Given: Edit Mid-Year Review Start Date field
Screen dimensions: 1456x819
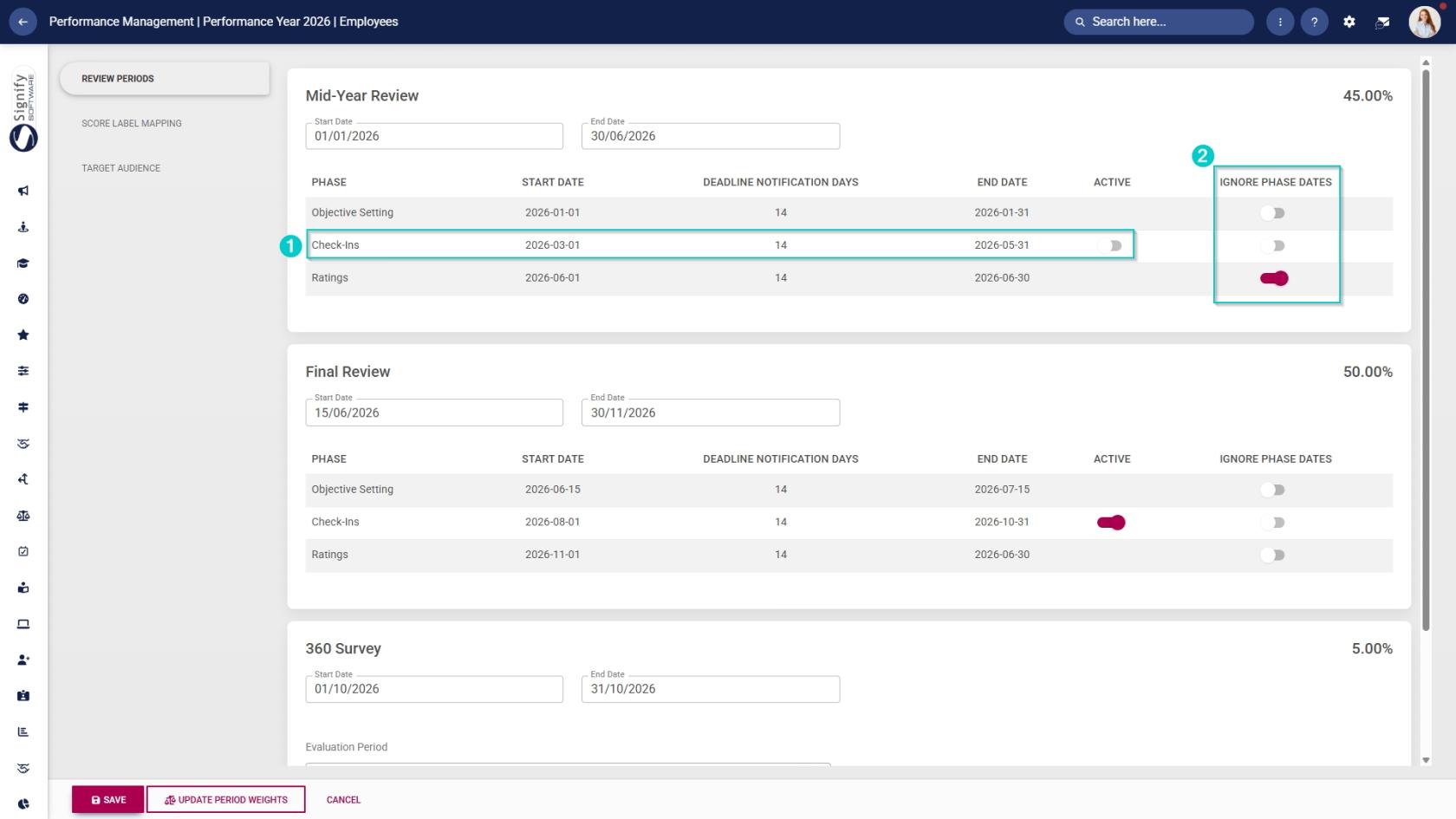Looking at the screenshot, I should pos(434,136).
